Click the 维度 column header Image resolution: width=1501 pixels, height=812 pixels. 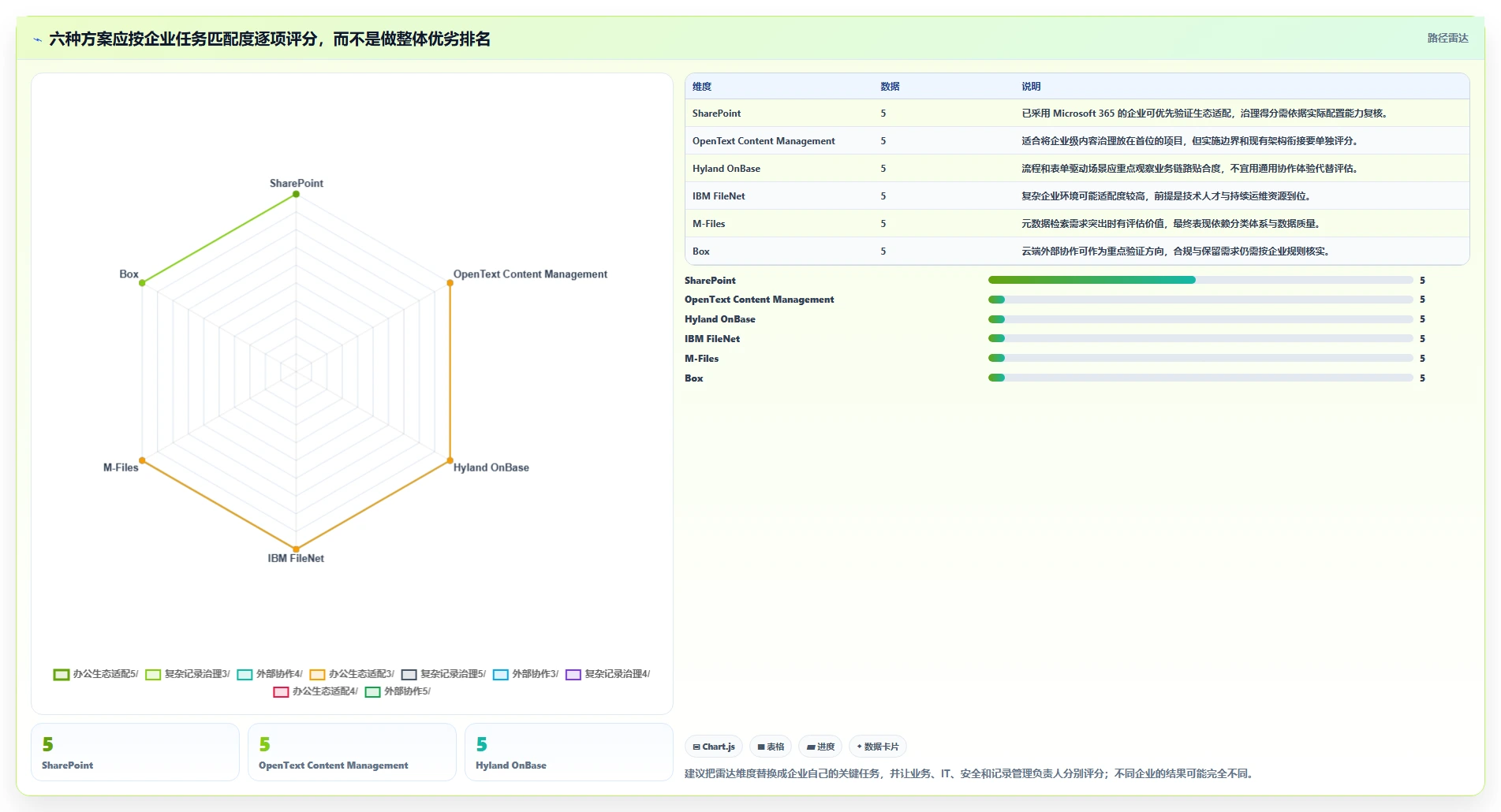(x=702, y=87)
